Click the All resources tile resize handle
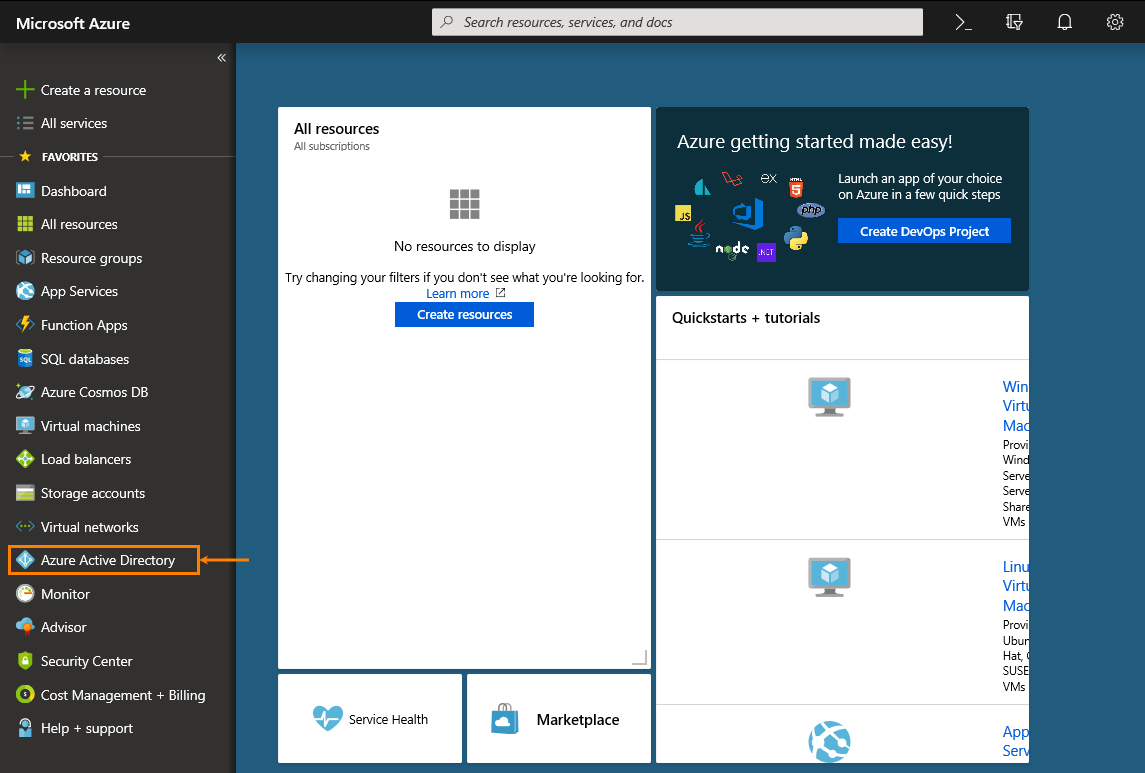 click(x=640, y=657)
